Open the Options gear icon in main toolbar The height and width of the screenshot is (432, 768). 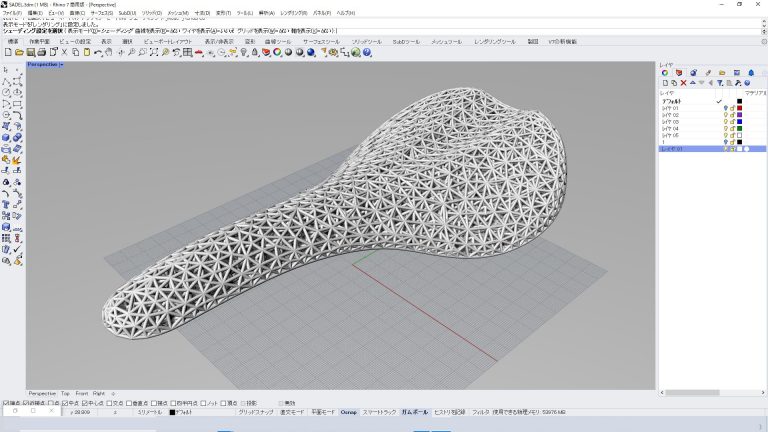click(x=334, y=52)
